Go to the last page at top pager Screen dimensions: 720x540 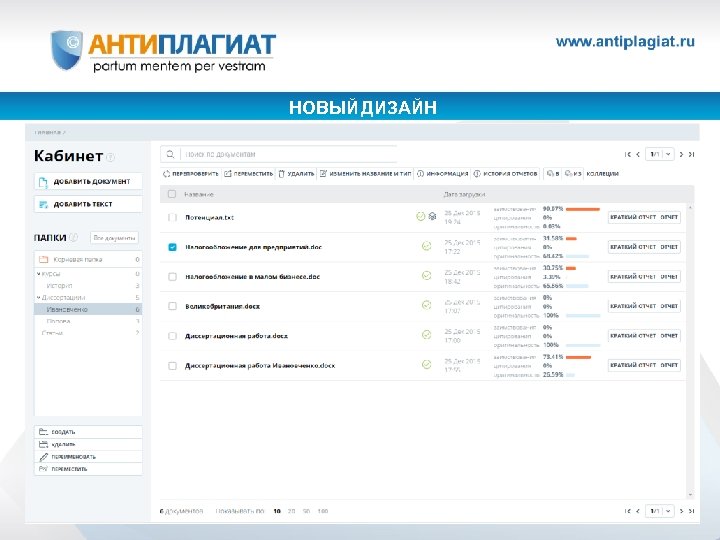pos(691,154)
